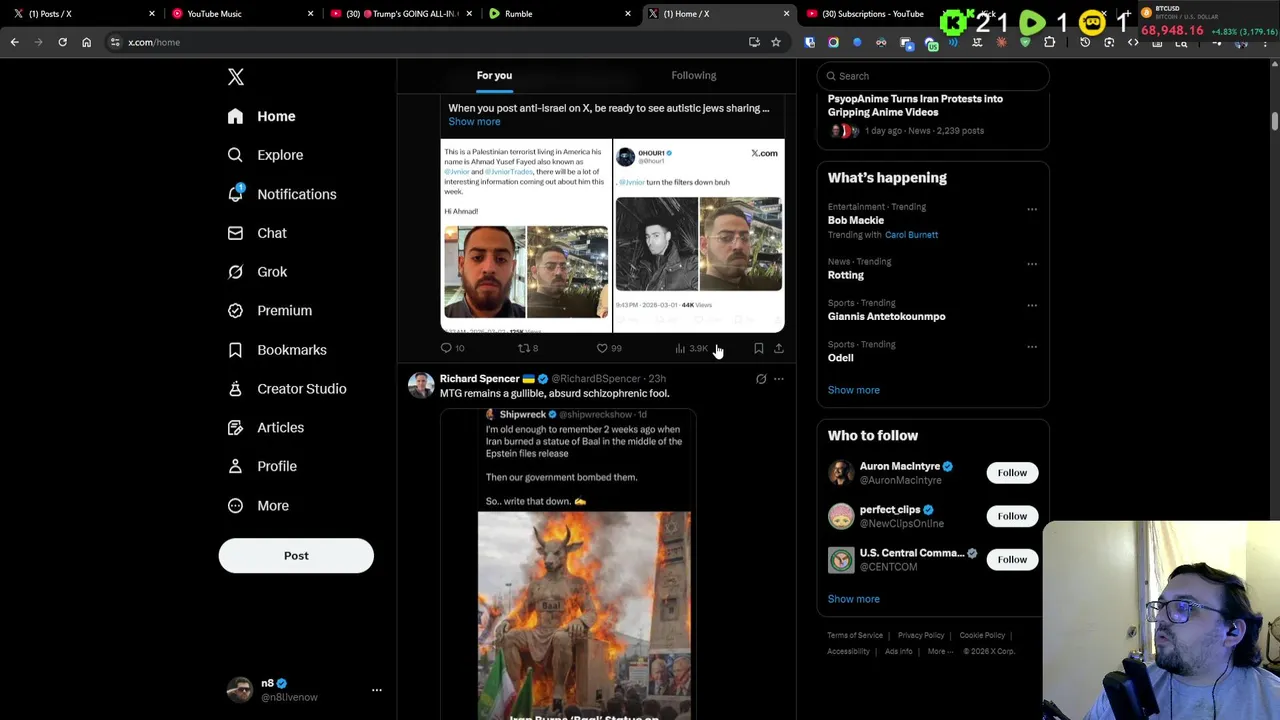View analytics showing 3.9K views
The height and width of the screenshot is (720, 1280).
[x=691, y=348]
